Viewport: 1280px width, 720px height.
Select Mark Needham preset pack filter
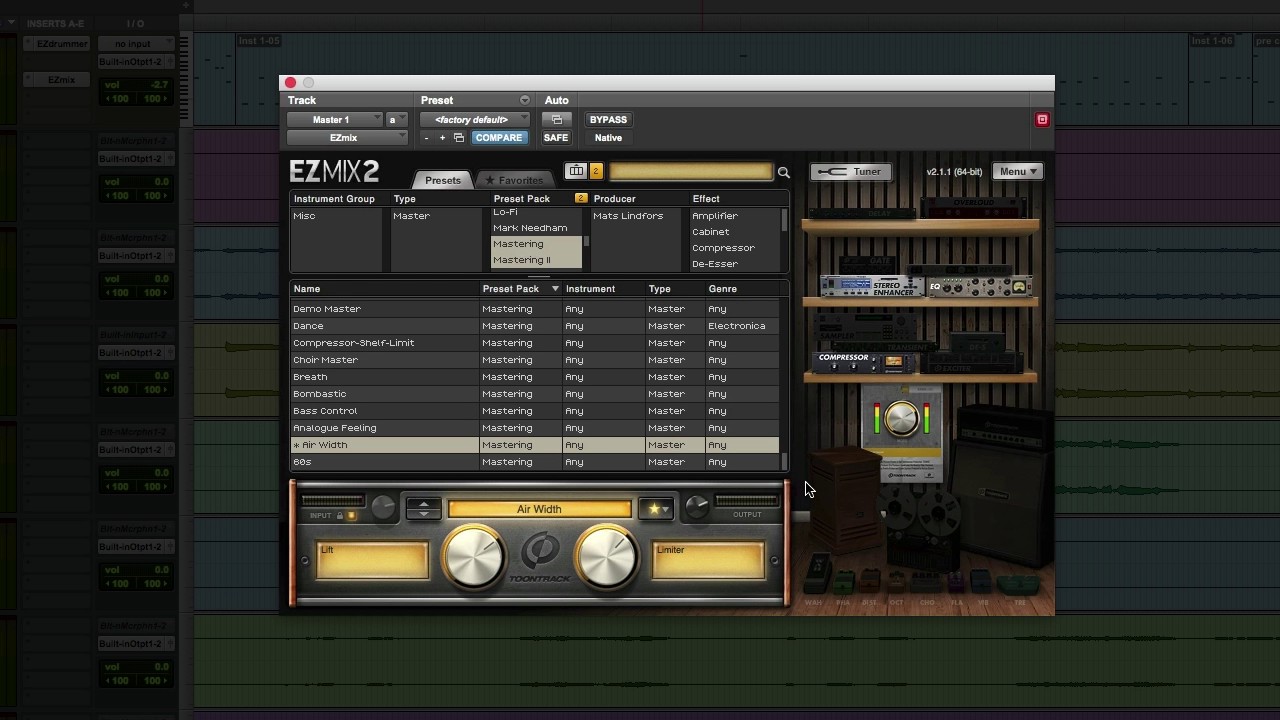pyautogui.click(x=536, y=228)
